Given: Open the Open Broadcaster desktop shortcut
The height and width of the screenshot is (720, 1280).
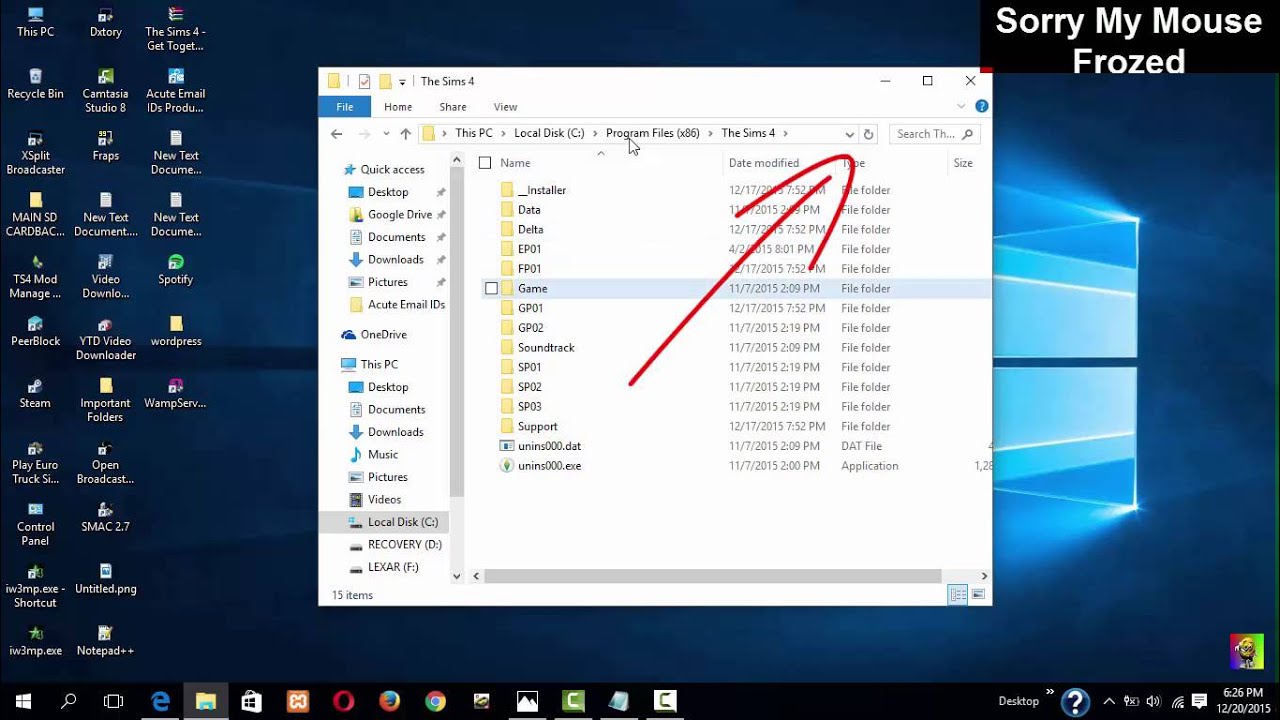Looking at the screenshot, I should click(x=105, y=462).
